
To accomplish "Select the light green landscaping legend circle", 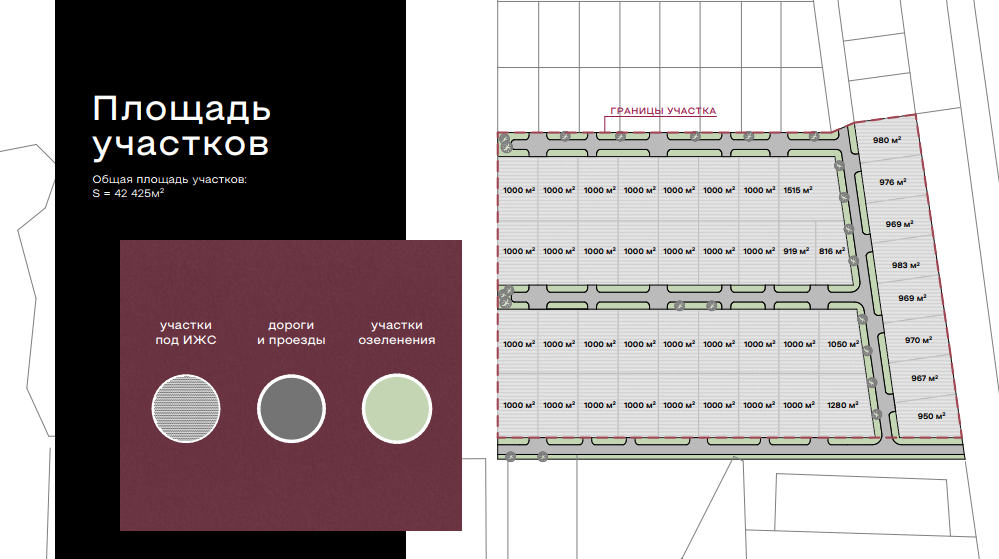I will (x=397, y=409).
